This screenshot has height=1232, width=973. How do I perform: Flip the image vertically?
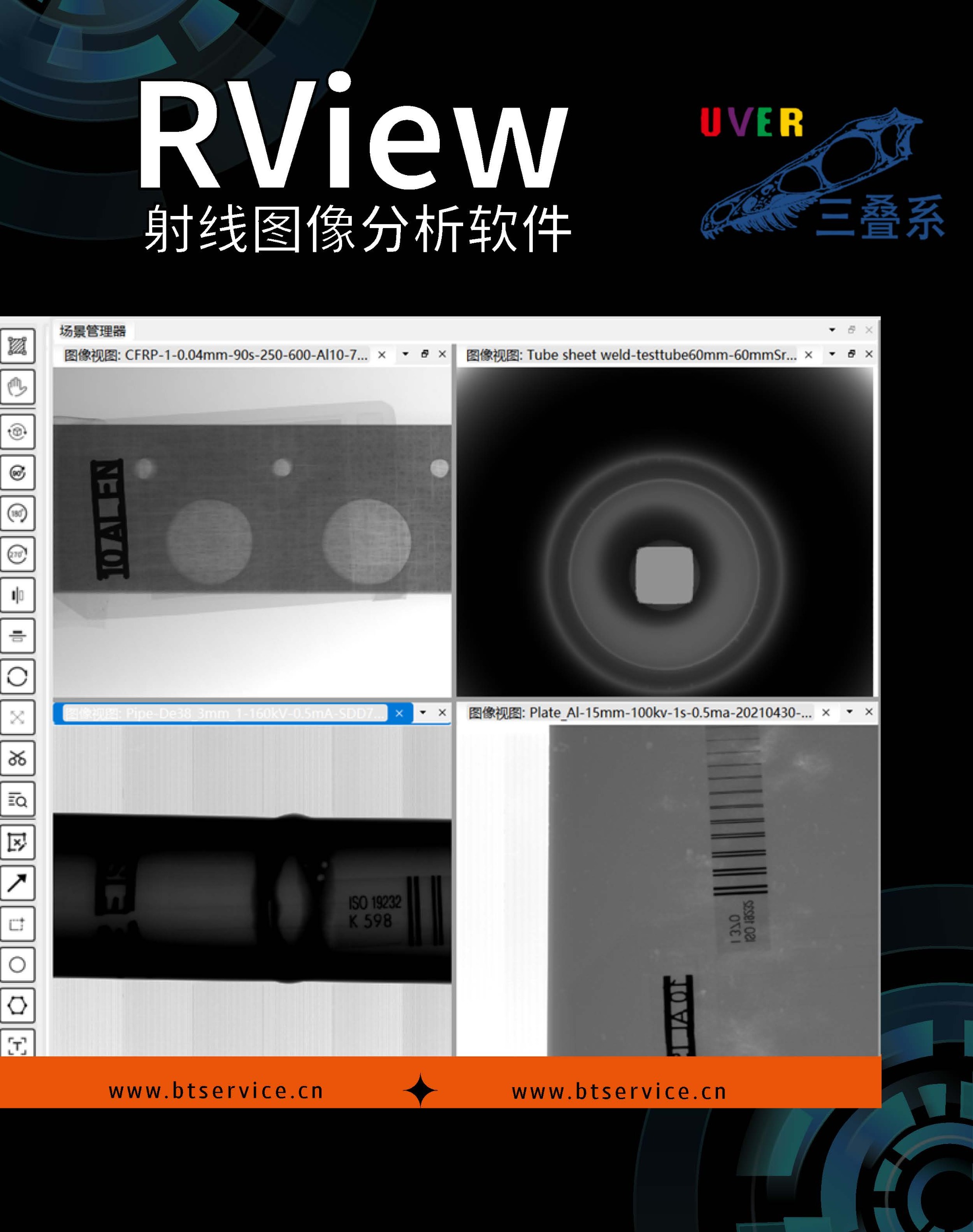click(x=17, y=636)
